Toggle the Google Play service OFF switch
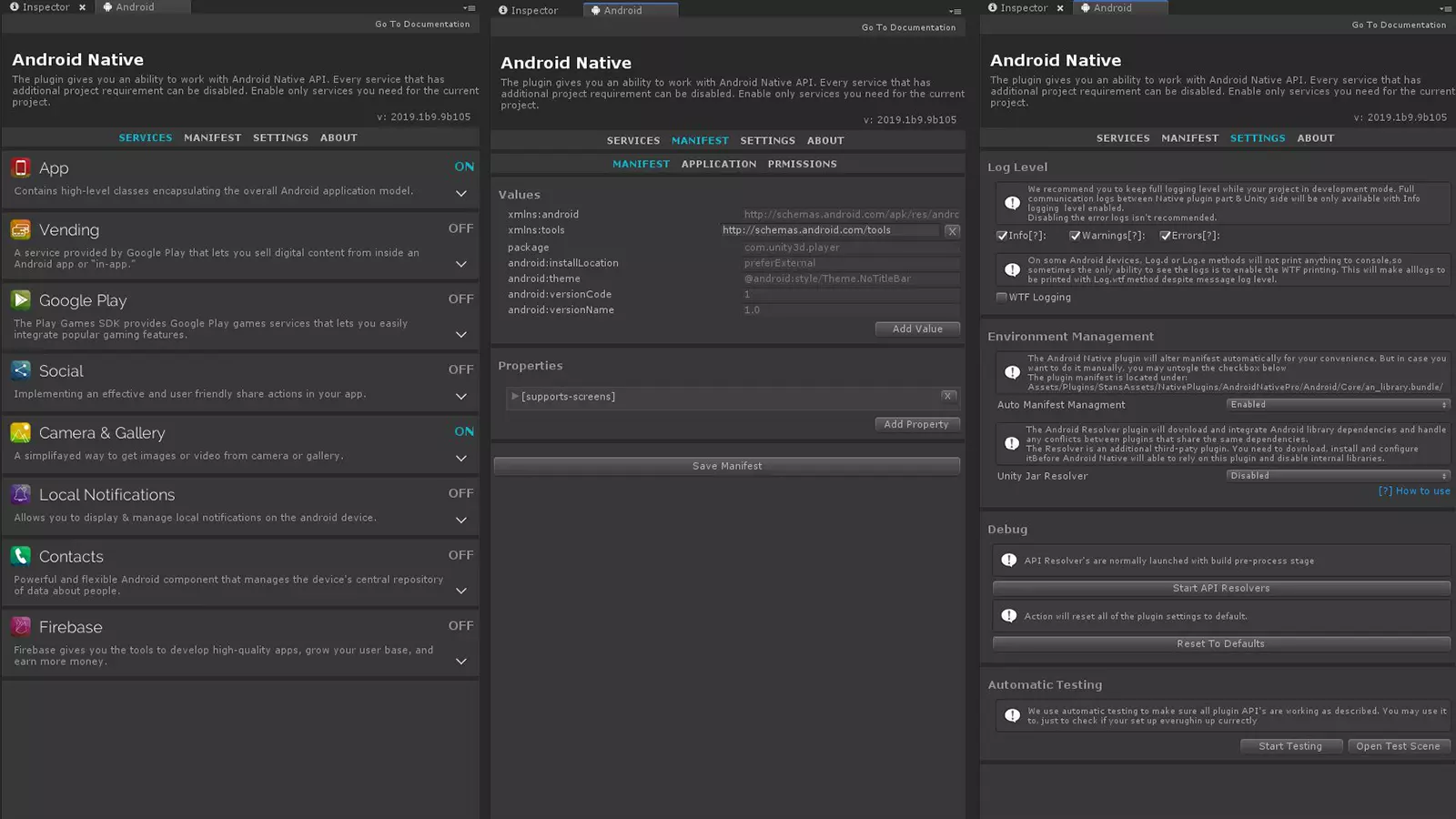This screenshot has width=1456, height=819. tap(460, 298)
